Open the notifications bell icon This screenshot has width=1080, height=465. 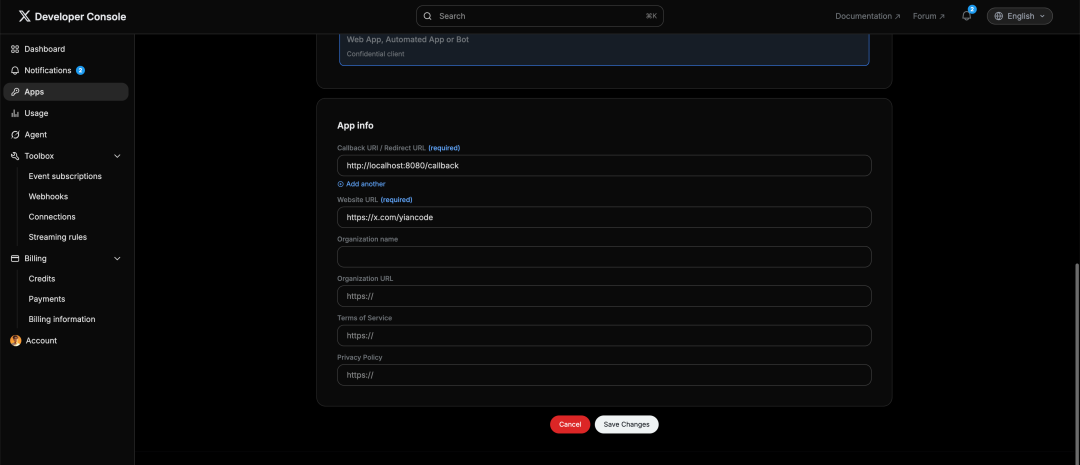pyautogui.click(x=966, y=16)
